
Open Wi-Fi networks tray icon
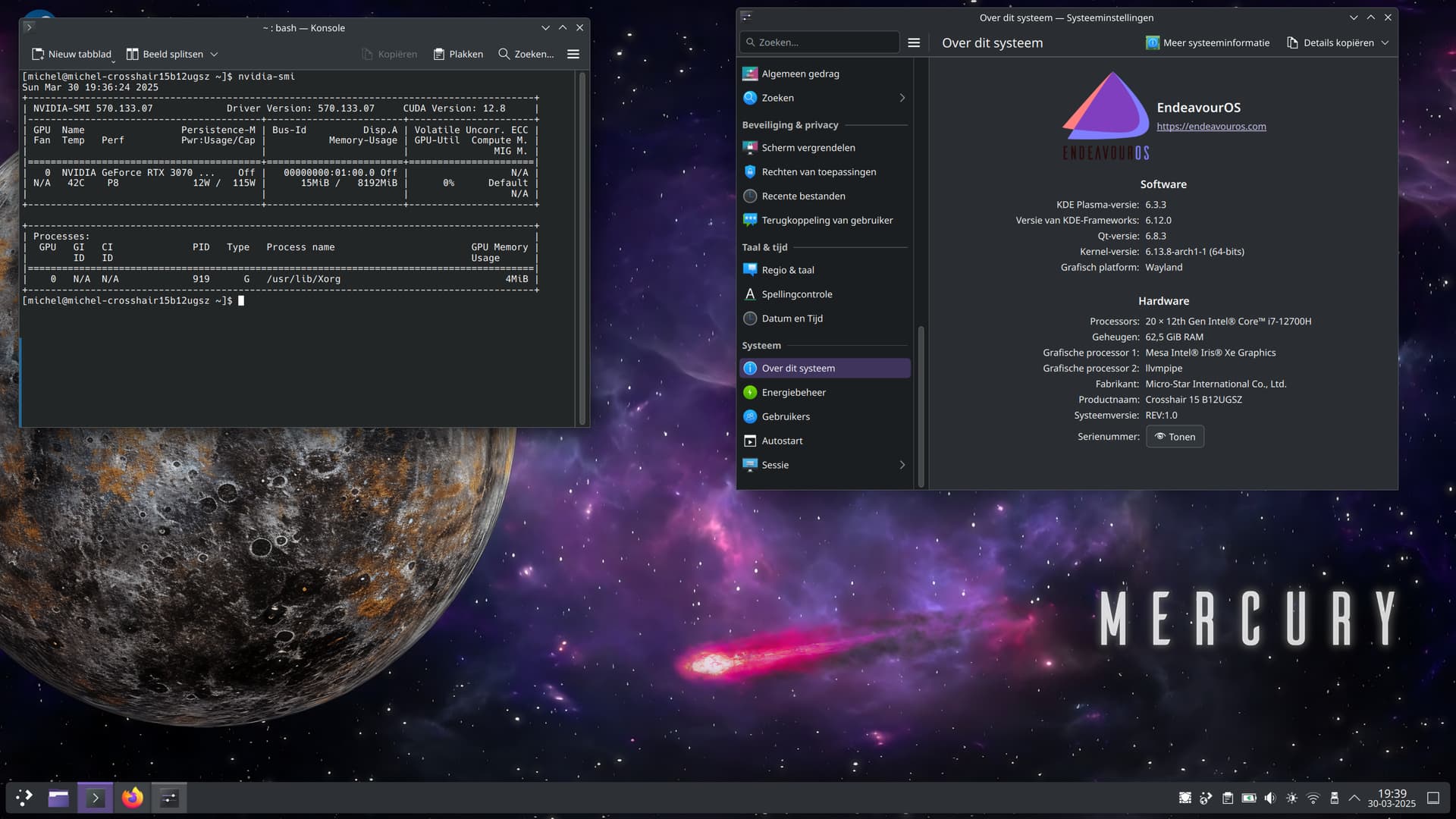tap(1313, 798)
